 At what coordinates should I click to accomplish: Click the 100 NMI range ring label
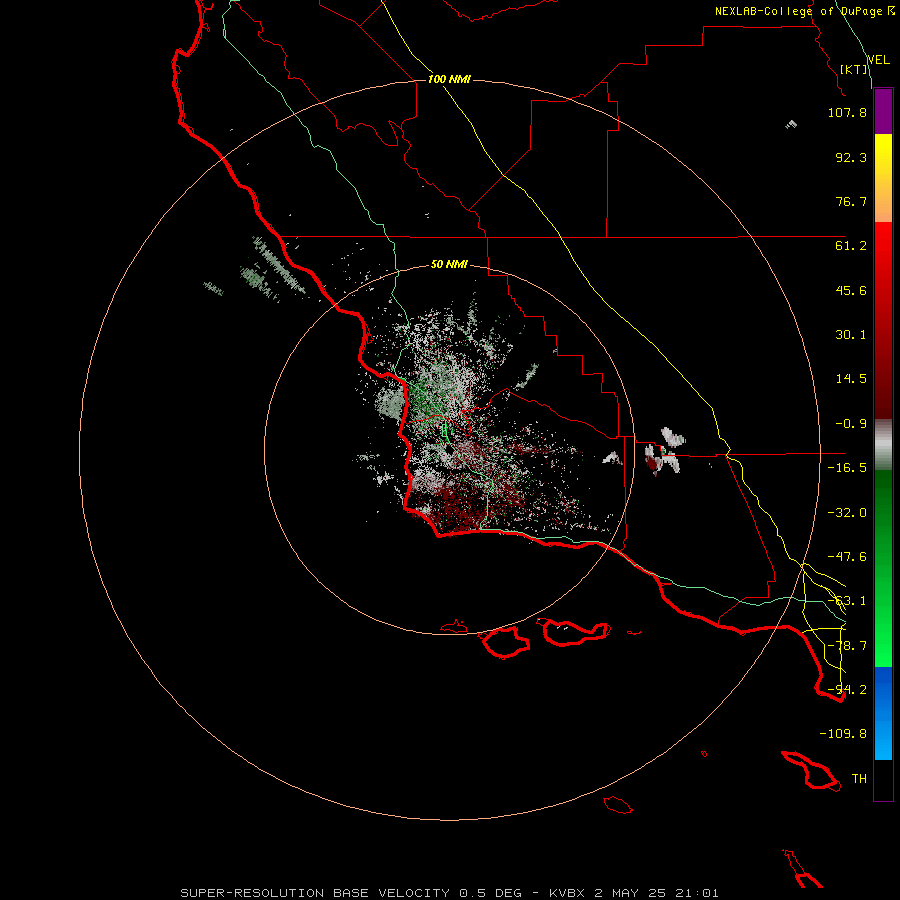[x=449, y=79]
